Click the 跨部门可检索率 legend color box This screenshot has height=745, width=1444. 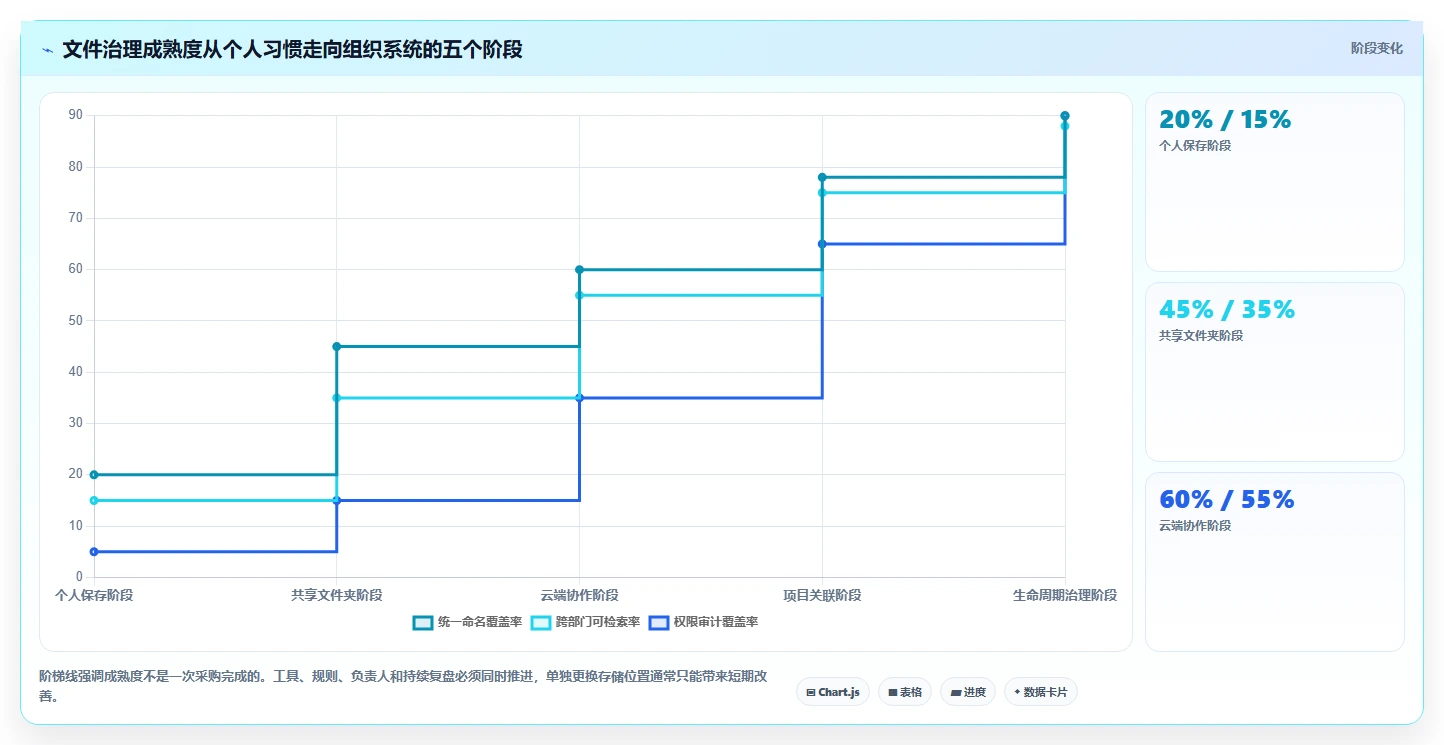tap(541, 622)
